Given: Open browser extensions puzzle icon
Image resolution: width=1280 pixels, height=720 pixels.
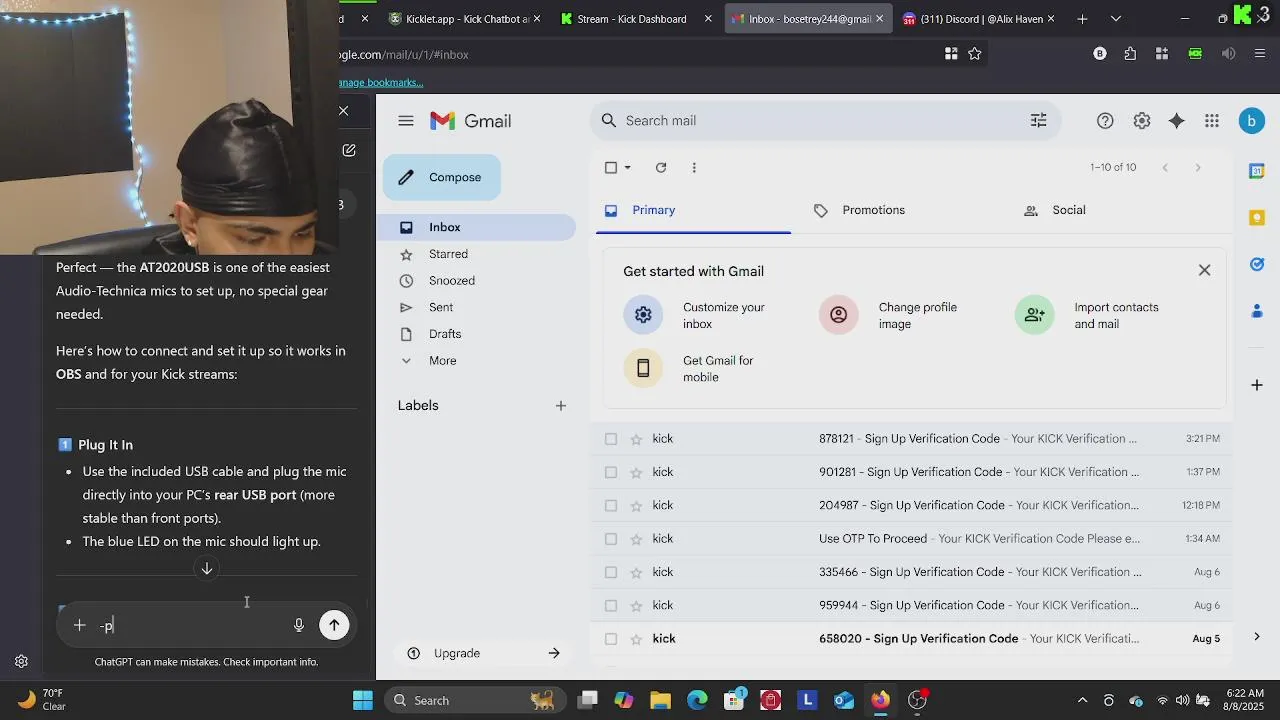Looking at the screenshot, I should [1130, 54].
